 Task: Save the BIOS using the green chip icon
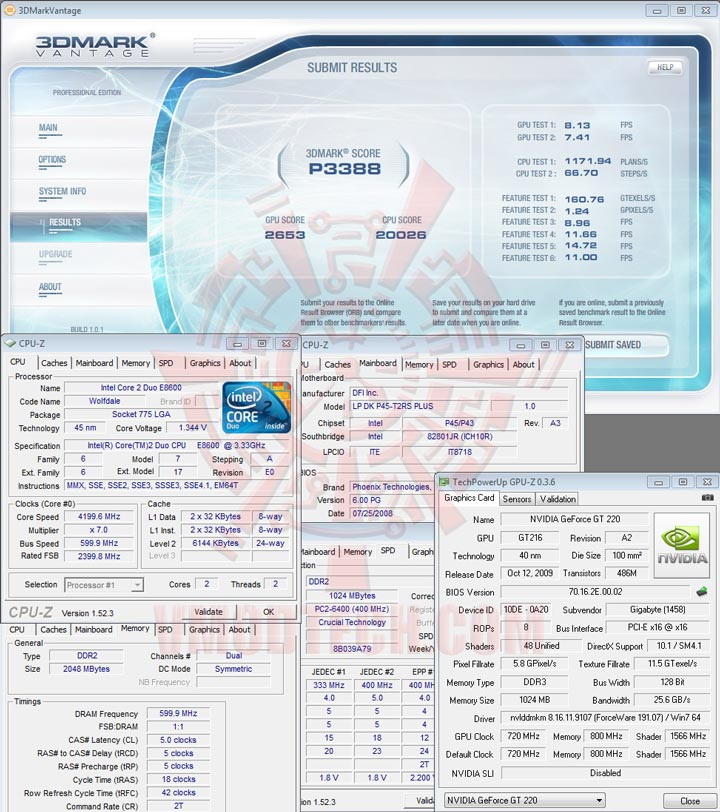pos(701,591)
